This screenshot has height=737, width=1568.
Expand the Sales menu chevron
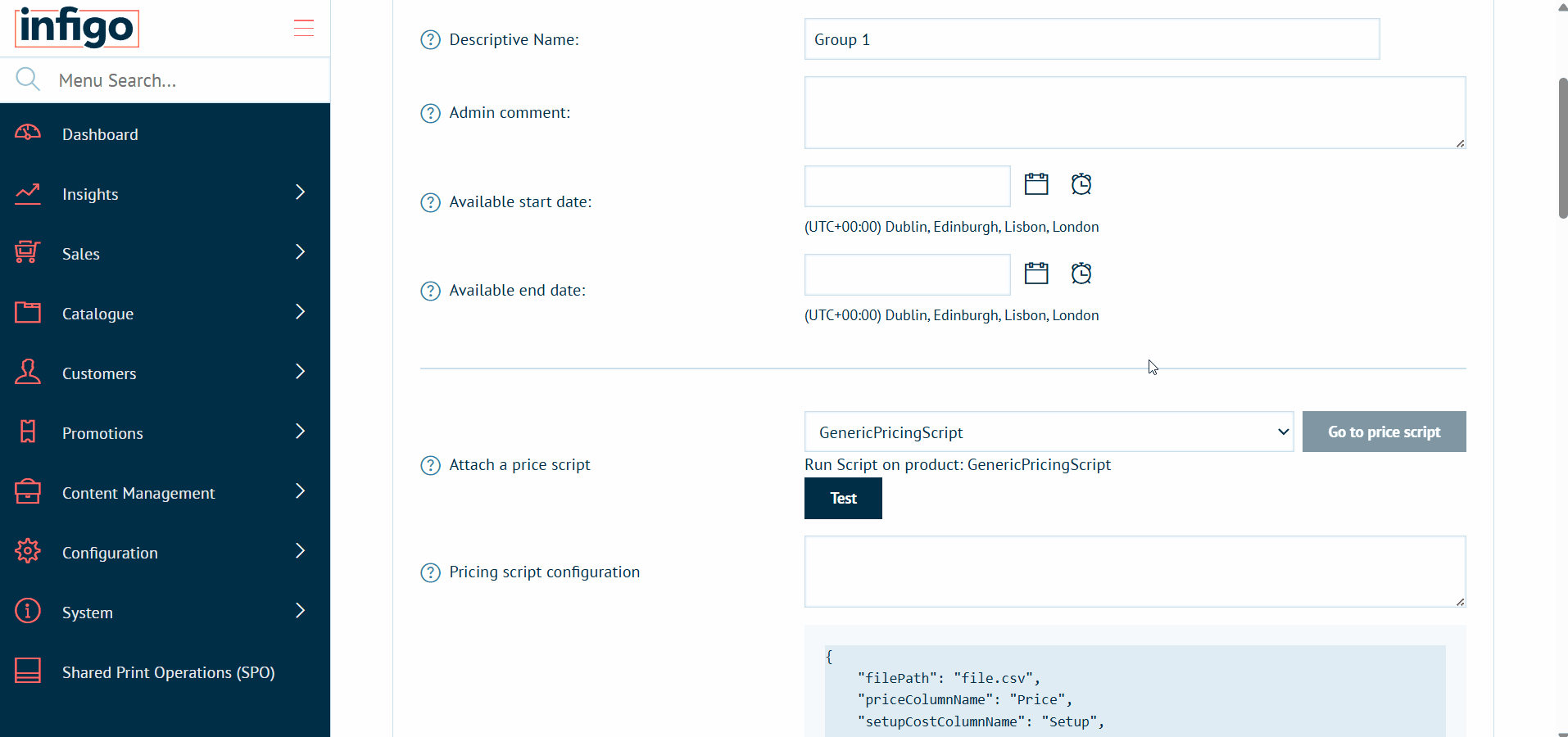point(300,251)
